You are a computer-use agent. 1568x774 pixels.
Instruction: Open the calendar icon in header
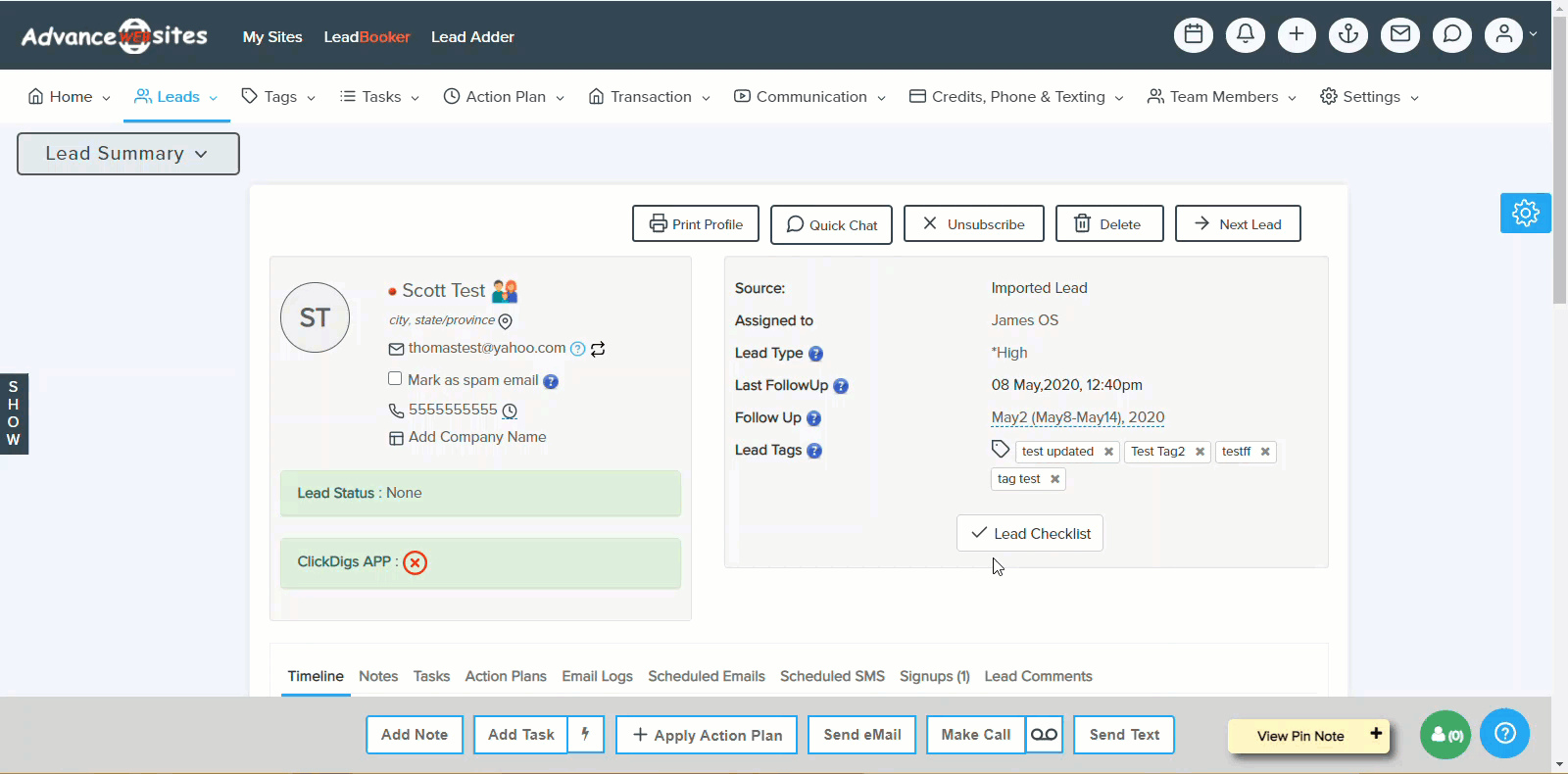[1193, 34]
